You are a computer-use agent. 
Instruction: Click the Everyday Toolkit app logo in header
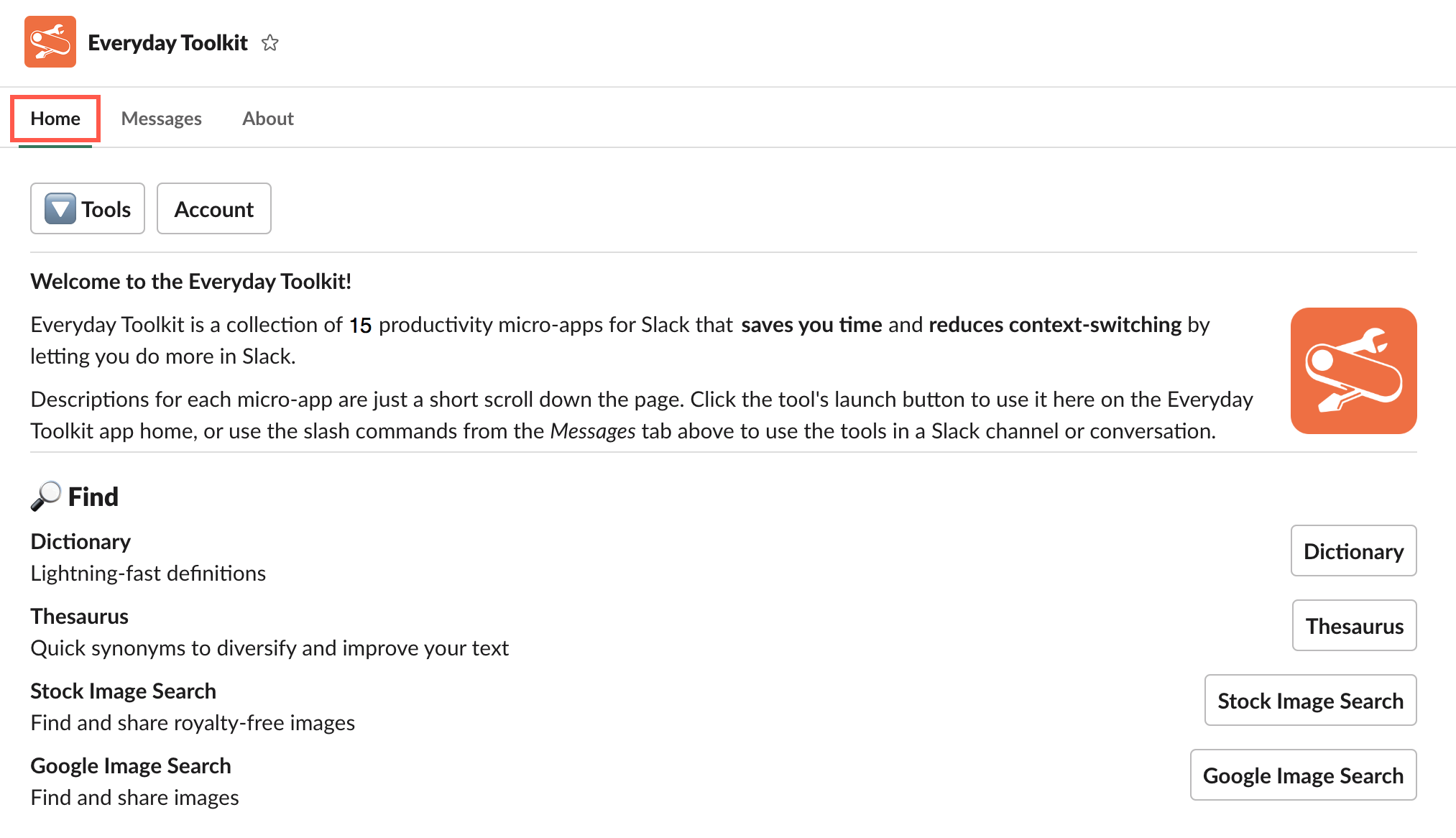(x=50, y=42)
